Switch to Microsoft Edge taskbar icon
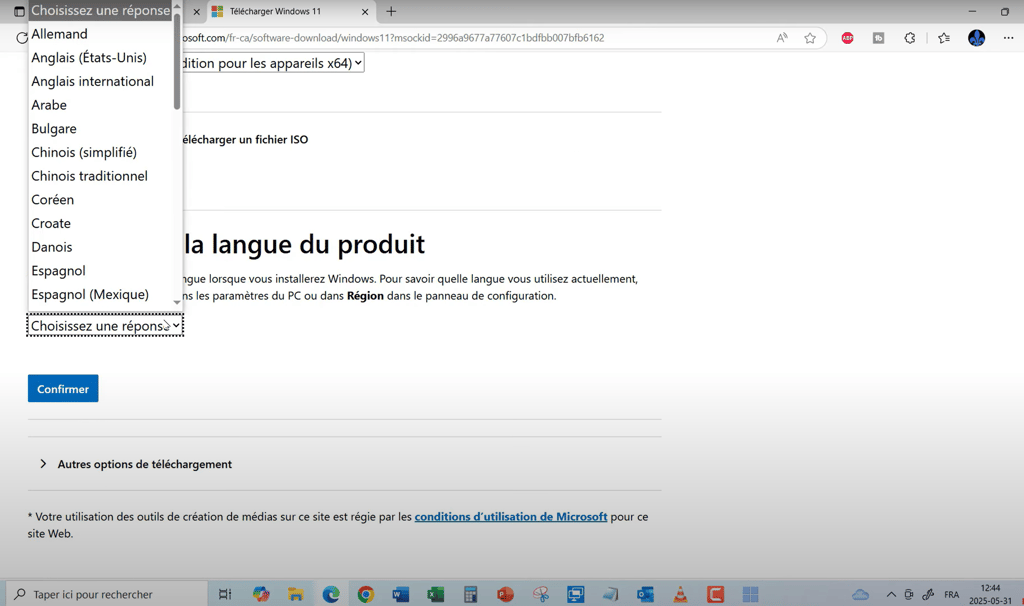Viewport: 1024px width, 606px height. pos(331,594)
